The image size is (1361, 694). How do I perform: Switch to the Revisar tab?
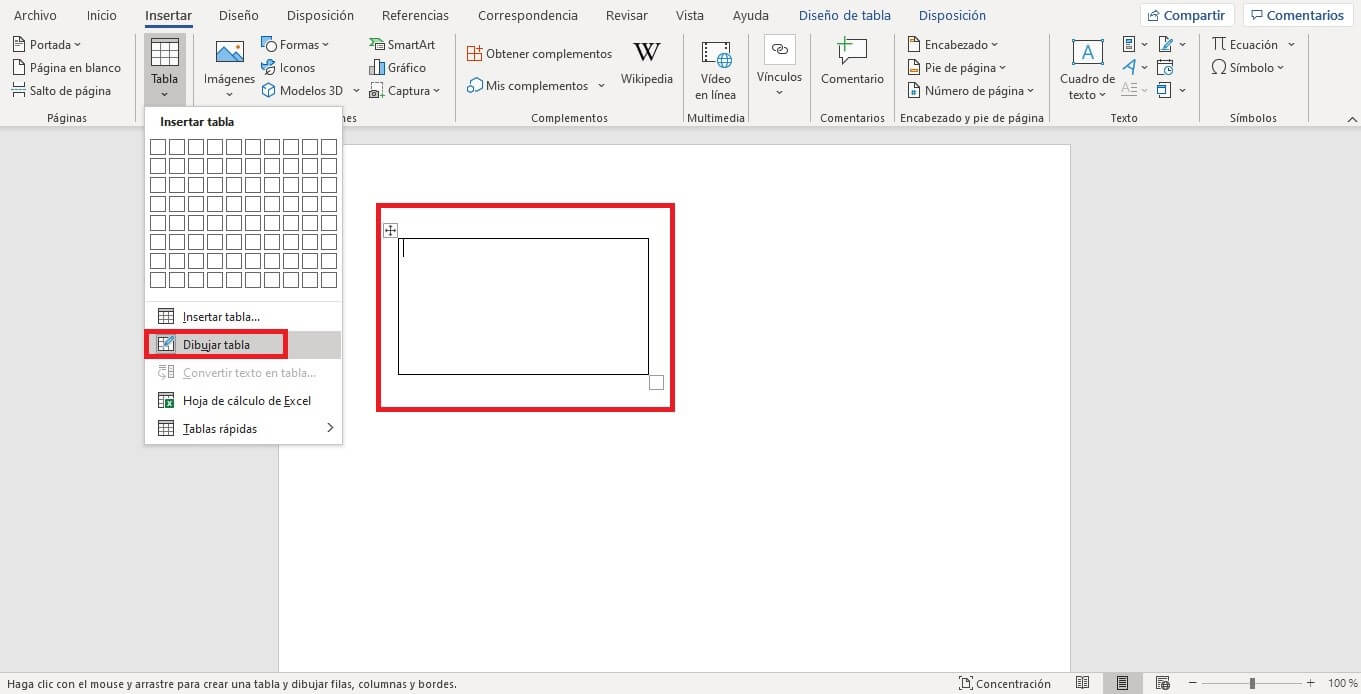[627, 15]
